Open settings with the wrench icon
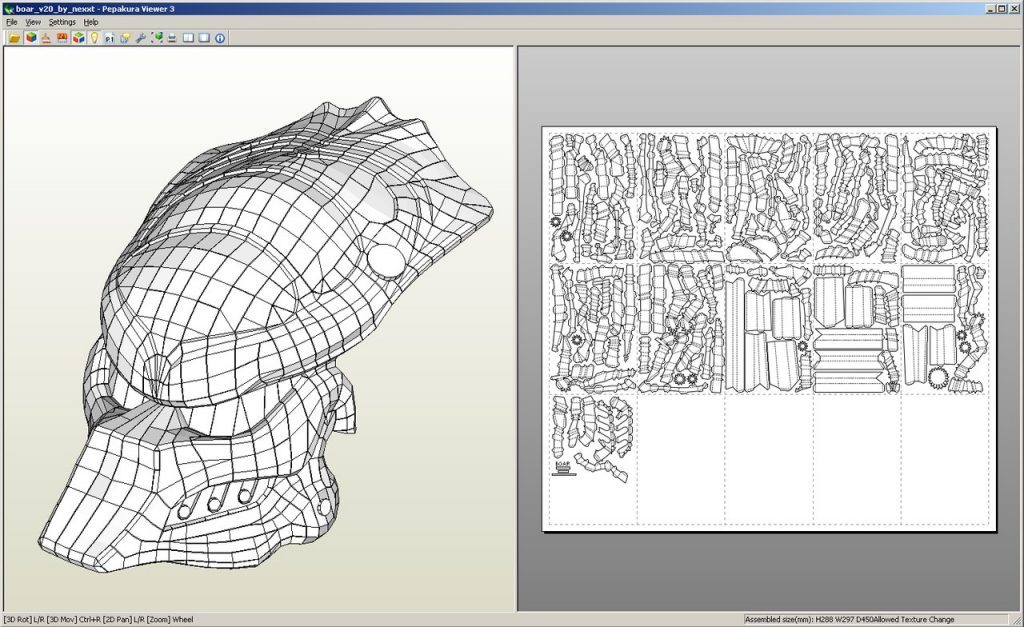Viewport: 1024px width, 627px height. 140,38
